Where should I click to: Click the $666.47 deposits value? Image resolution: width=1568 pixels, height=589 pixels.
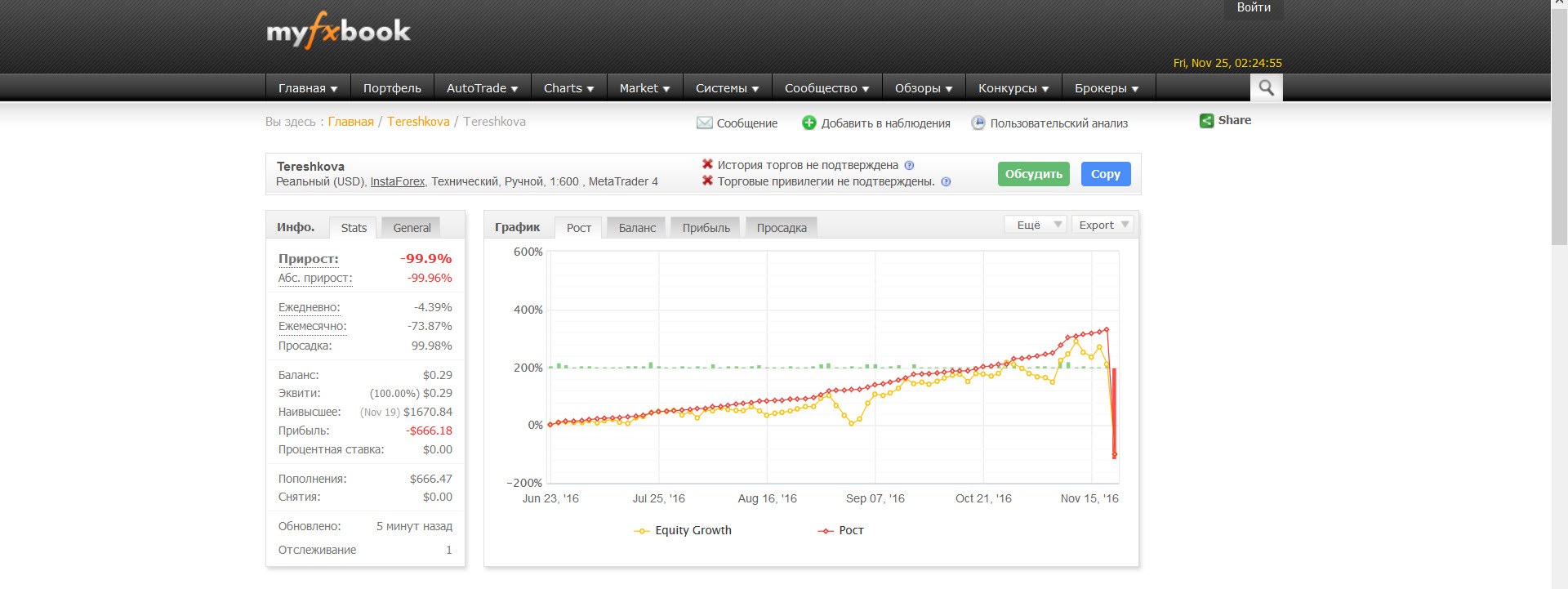[431, 479]
